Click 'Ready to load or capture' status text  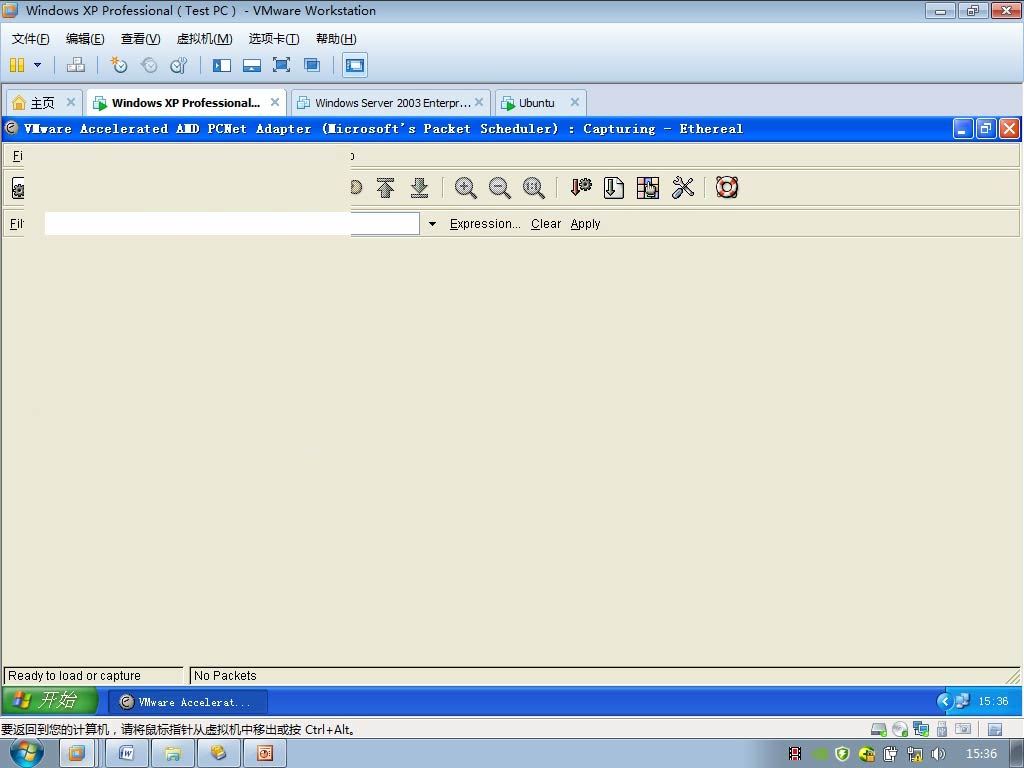(74, 675)
